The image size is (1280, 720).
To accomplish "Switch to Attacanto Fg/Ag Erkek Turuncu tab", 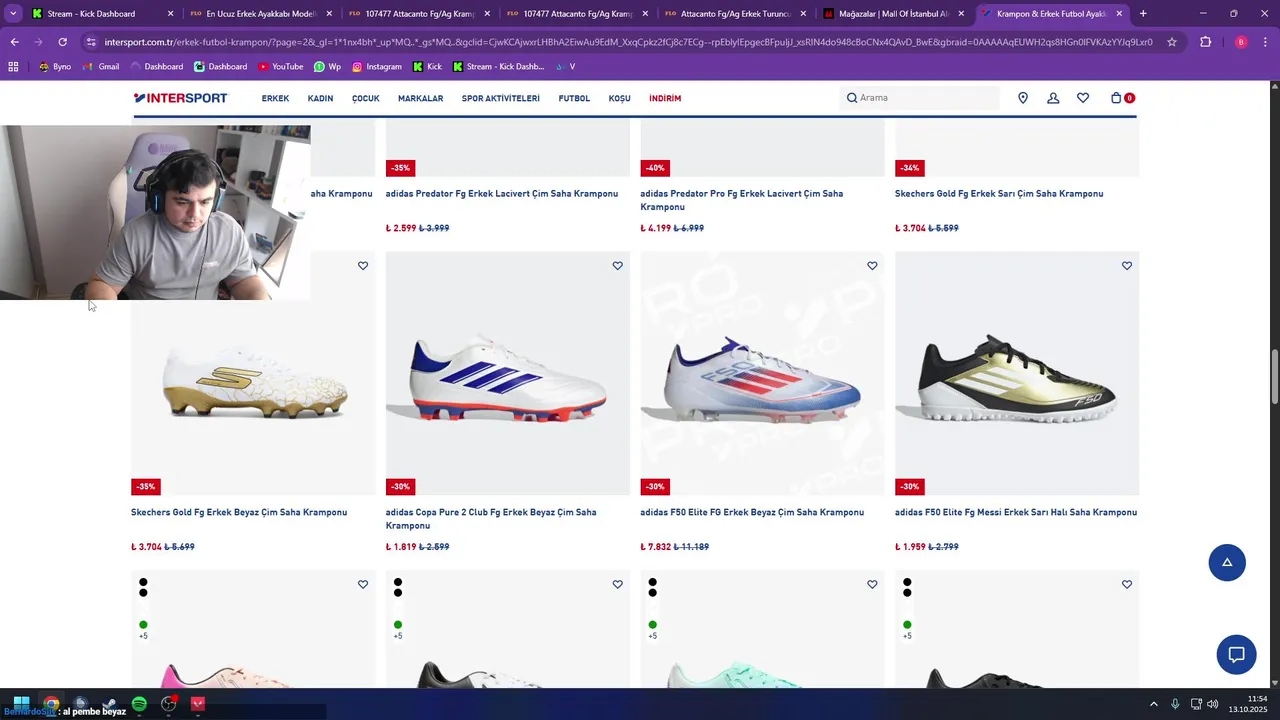I will tap(735, 14).
